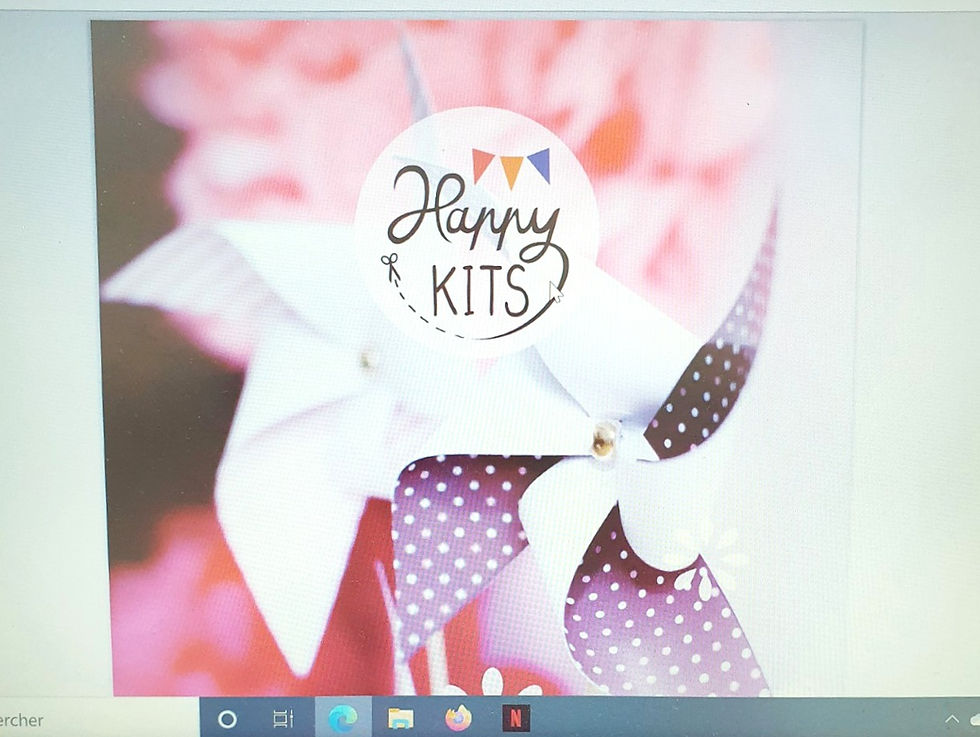The width and height of the screenshot is (980, 737).
Task: Show hidden system tray icons chevron
Action: point(951,719)
